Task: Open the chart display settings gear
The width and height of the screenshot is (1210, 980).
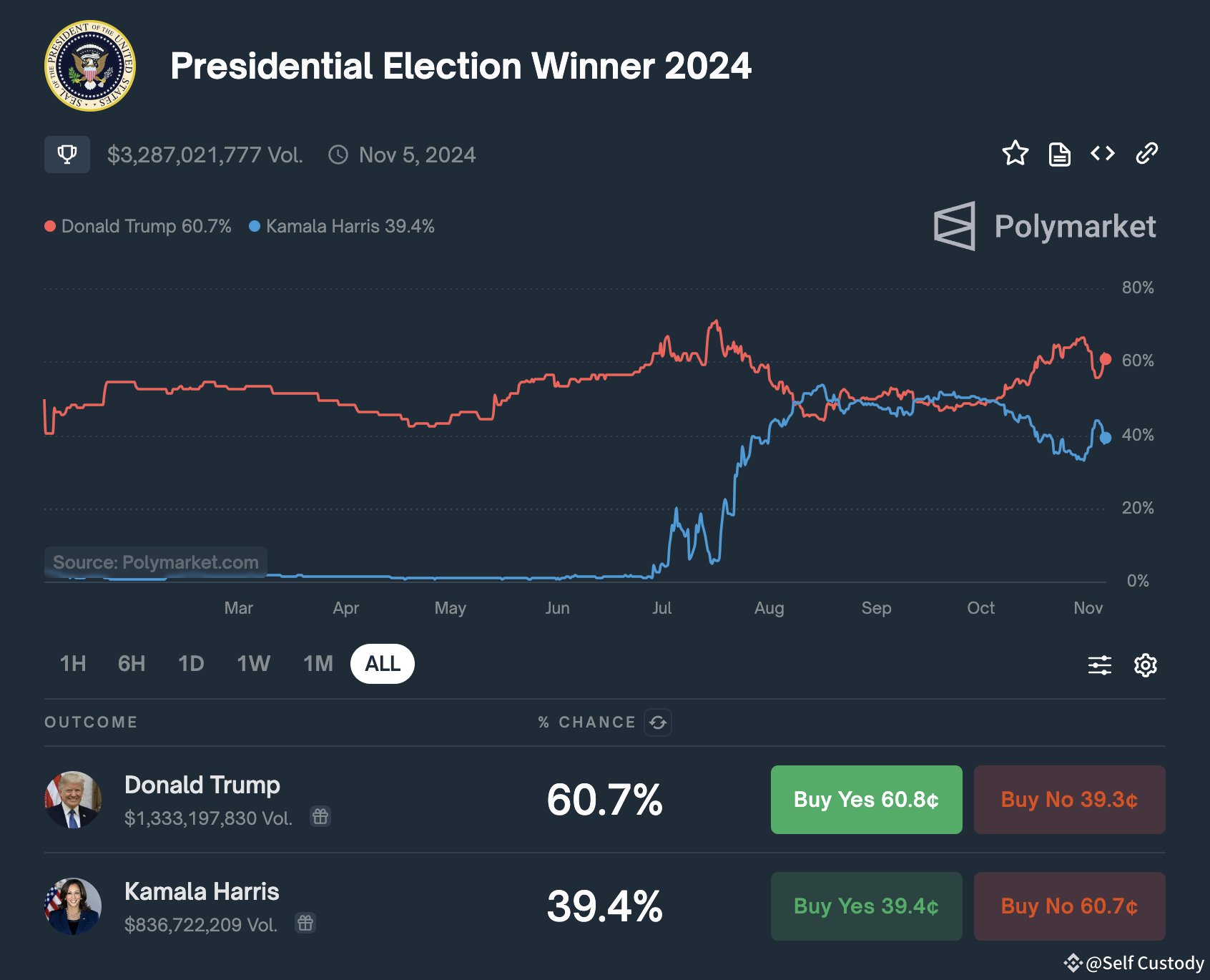Action: click(1144, 665)
